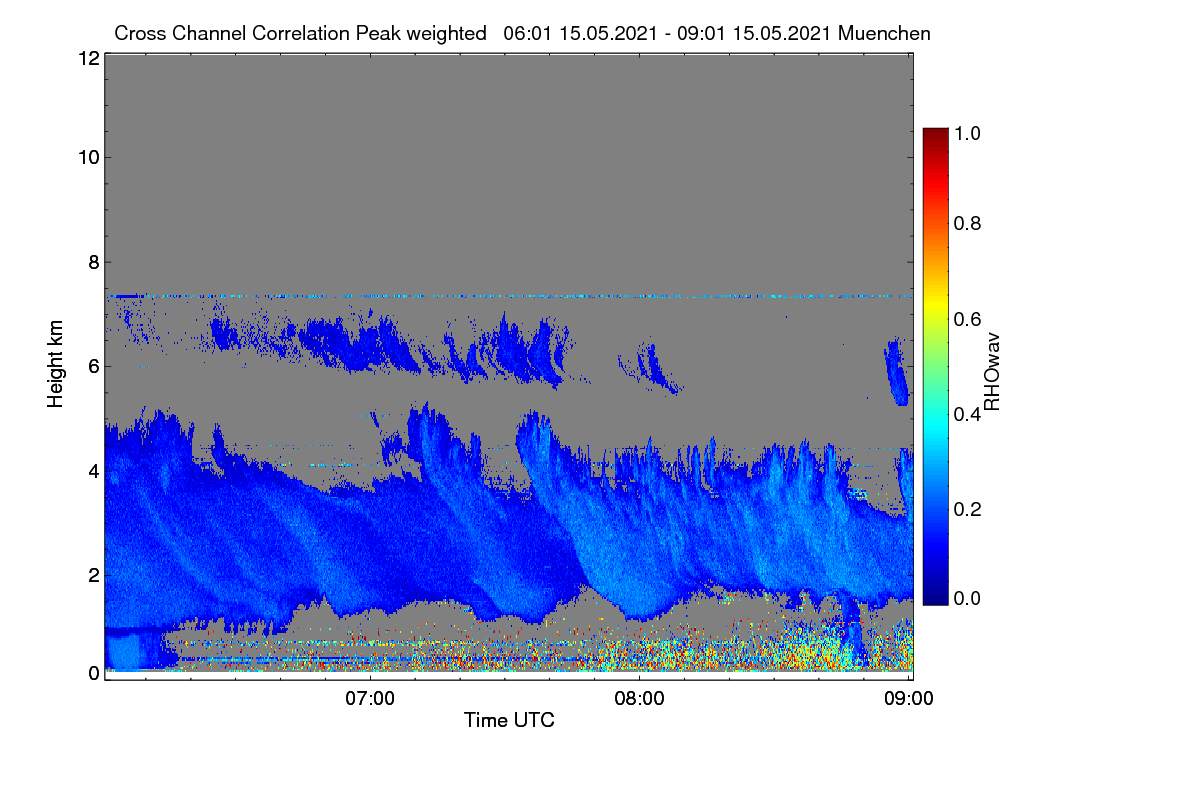Click the height axis label '2'
The height and width of the screenshot is (800, 1200).
pos(94,575)
